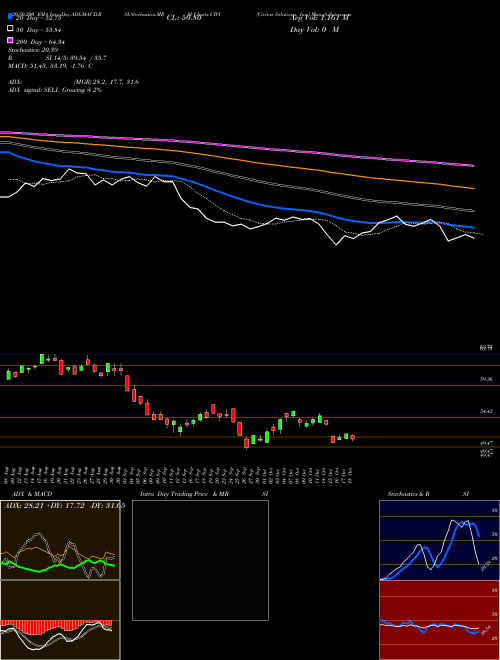Click the MACD values line

point(51,66)
